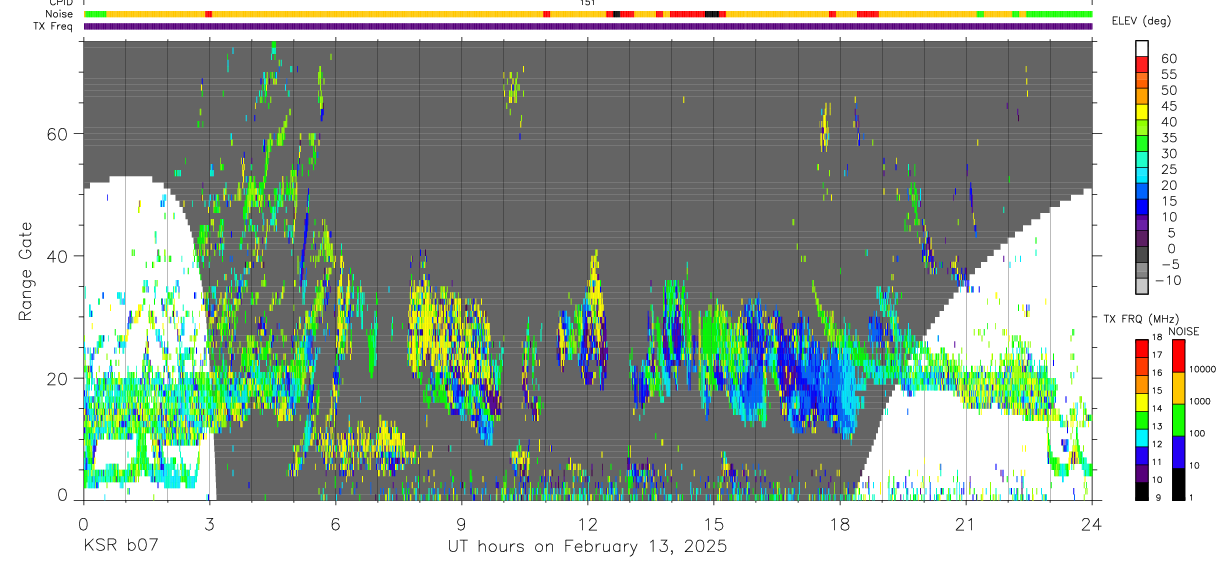Pick the red top swatch of NOISE bar

1178,355
